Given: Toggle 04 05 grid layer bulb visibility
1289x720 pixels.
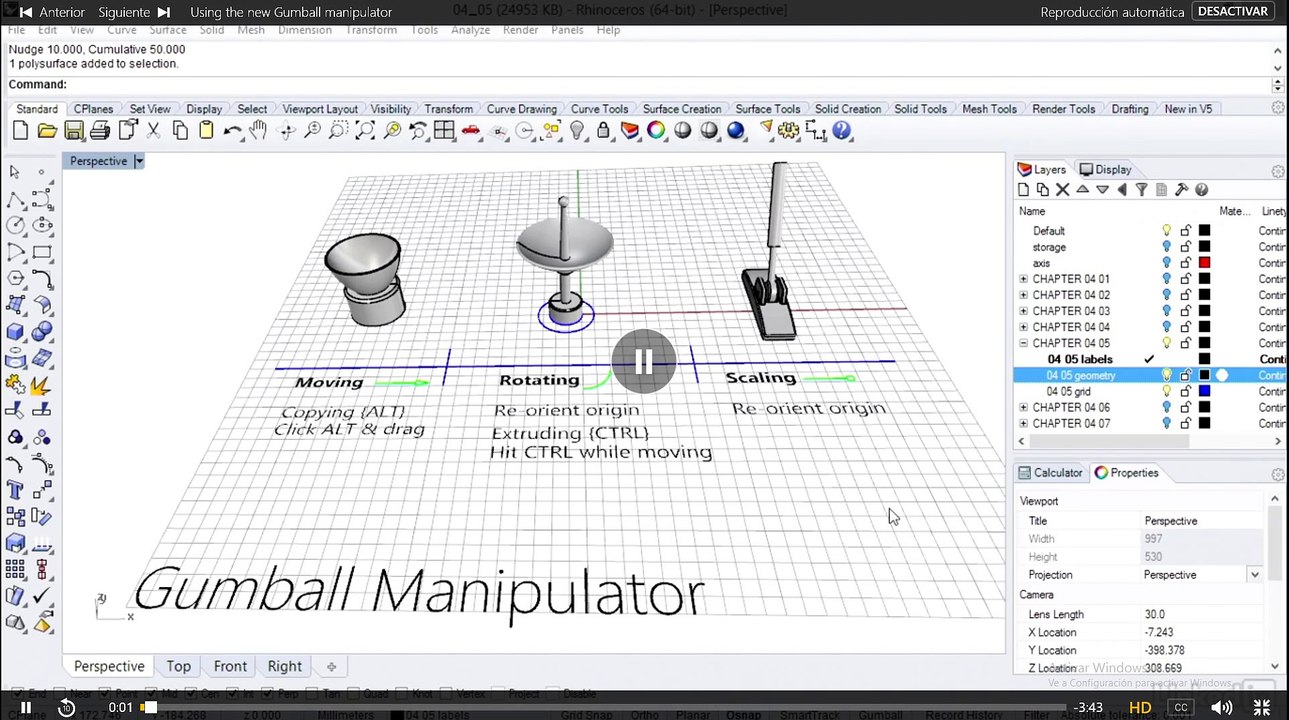Looking at the screenshot, I should click(x=1166, y=391).
